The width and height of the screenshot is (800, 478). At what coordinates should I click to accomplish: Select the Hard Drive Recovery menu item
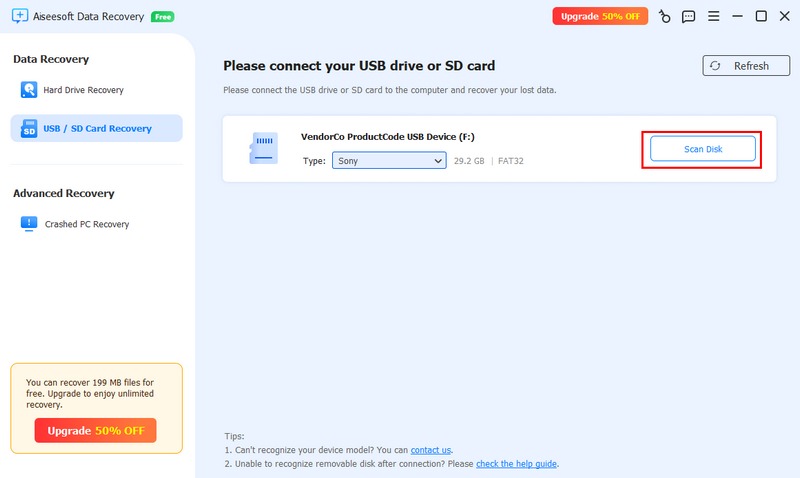pyautogui.click(x=83, y=90)
